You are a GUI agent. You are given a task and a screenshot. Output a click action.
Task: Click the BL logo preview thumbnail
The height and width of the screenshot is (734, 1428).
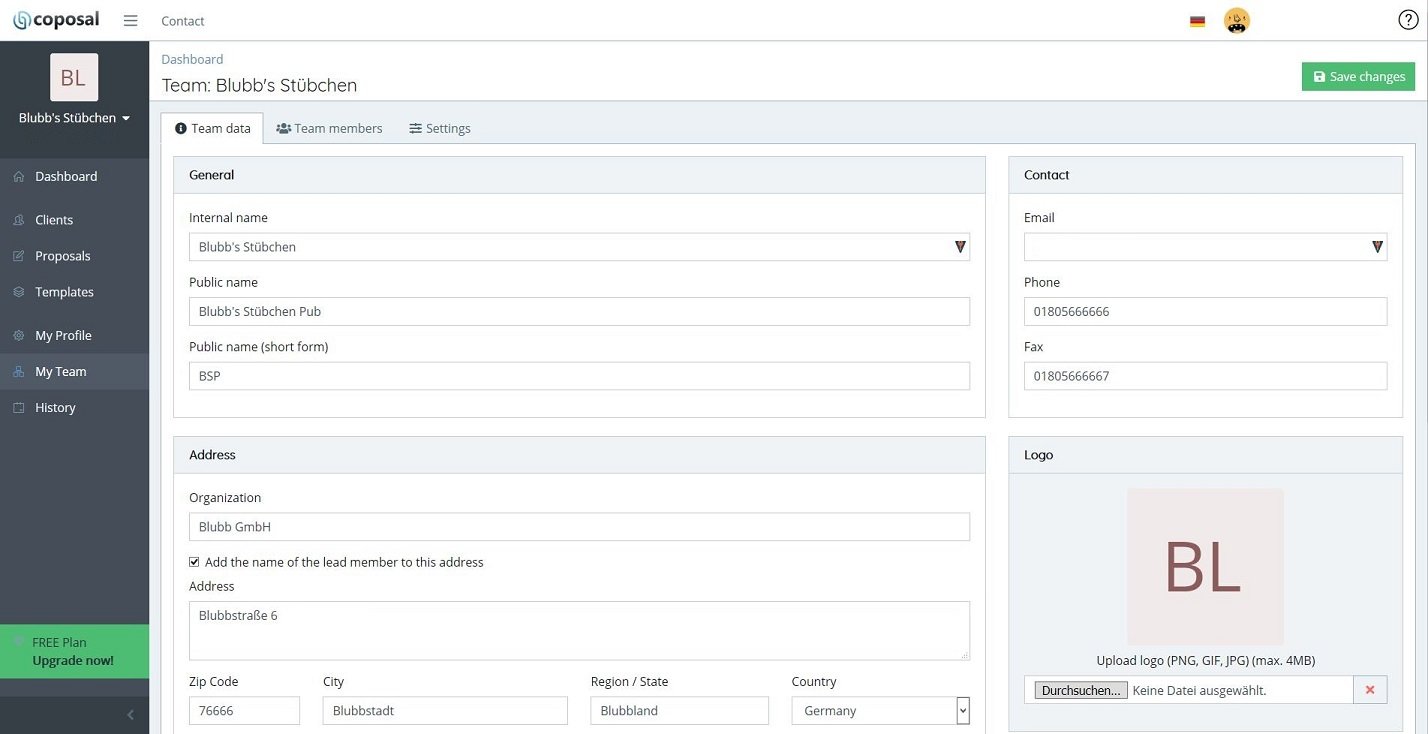[x=1205, y=567]
